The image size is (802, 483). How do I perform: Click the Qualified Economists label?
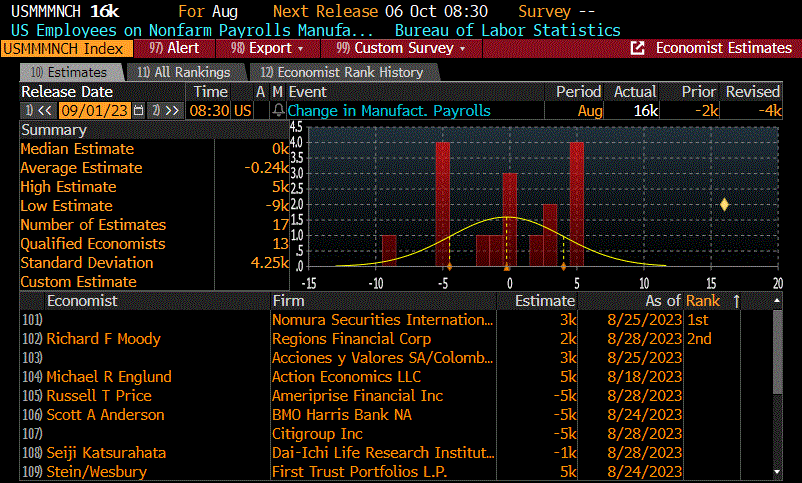coord(93,244)
